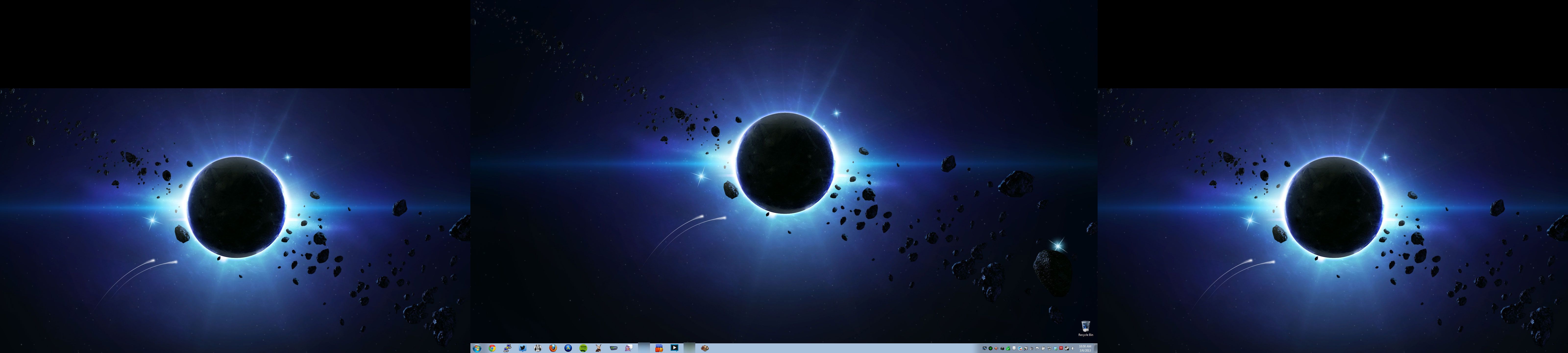Open Spotify from the taskbar
This screenshot has width=1568, height=353.
click(x=583, y=348)
